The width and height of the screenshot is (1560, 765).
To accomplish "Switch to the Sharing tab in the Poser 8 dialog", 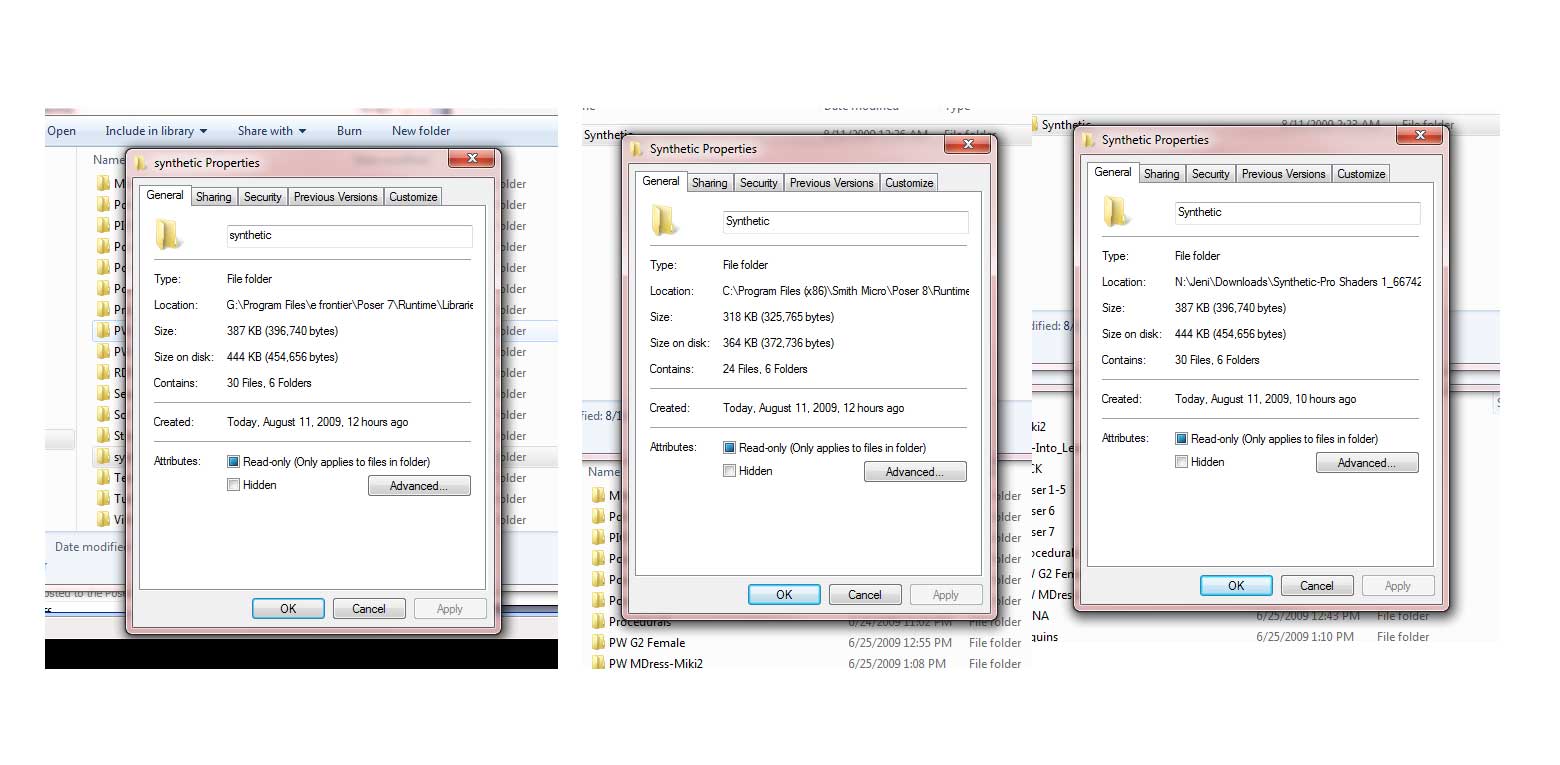I will pos(709,183).
